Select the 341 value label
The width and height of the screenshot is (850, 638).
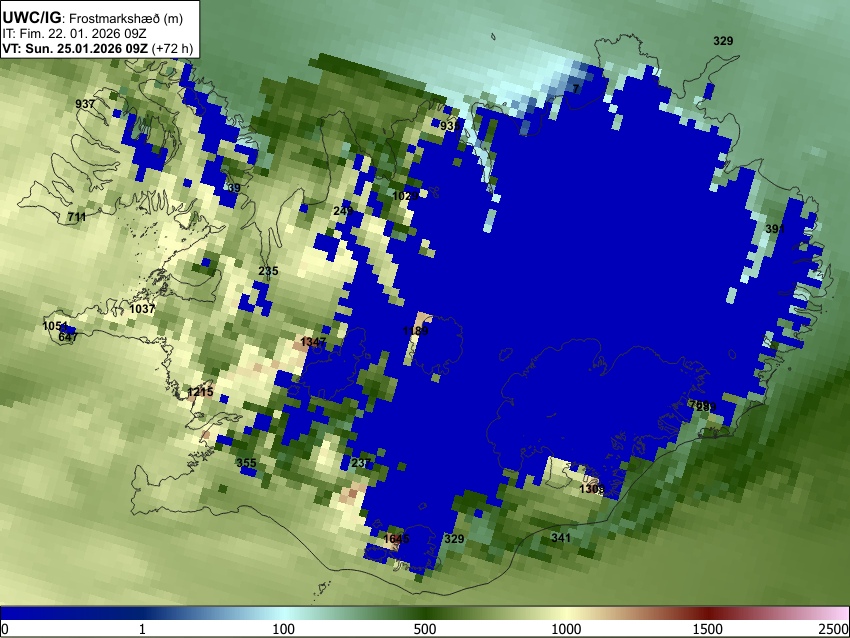pyautogui.click(x=561, y=538)
